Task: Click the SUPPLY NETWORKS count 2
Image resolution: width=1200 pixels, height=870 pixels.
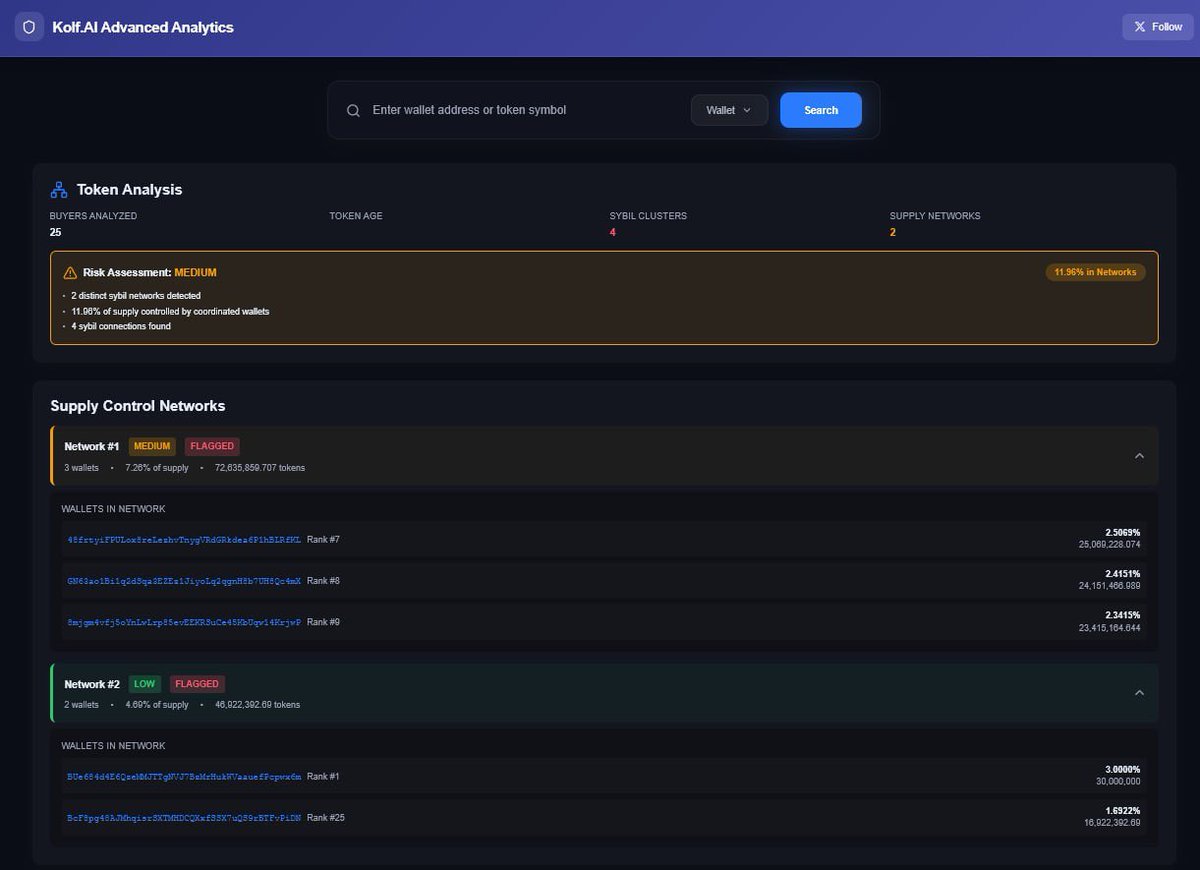Action: 893,232
